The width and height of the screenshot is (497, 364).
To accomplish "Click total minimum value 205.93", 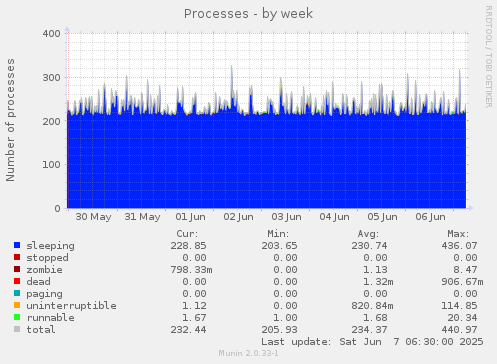I will point(279,330).
